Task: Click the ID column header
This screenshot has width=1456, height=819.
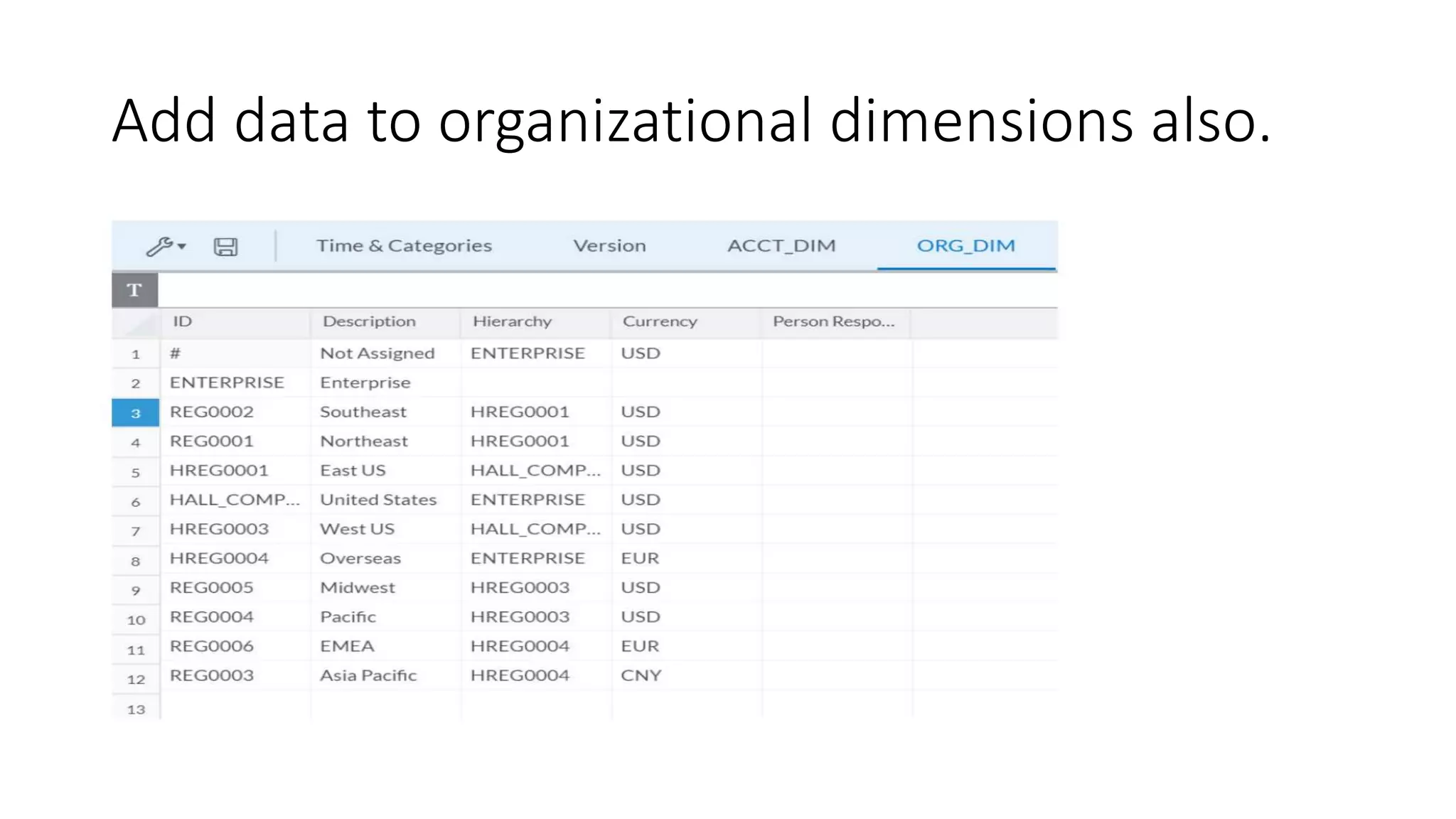Action: (x=235, y=321)
